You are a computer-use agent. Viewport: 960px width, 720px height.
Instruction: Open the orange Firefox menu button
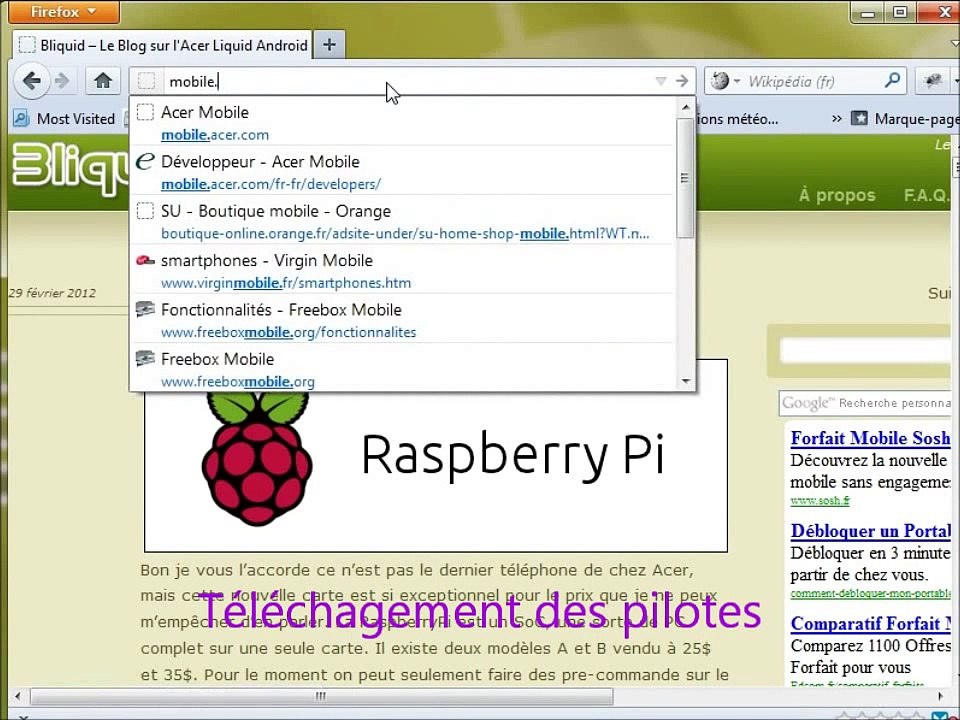point(64,12)
